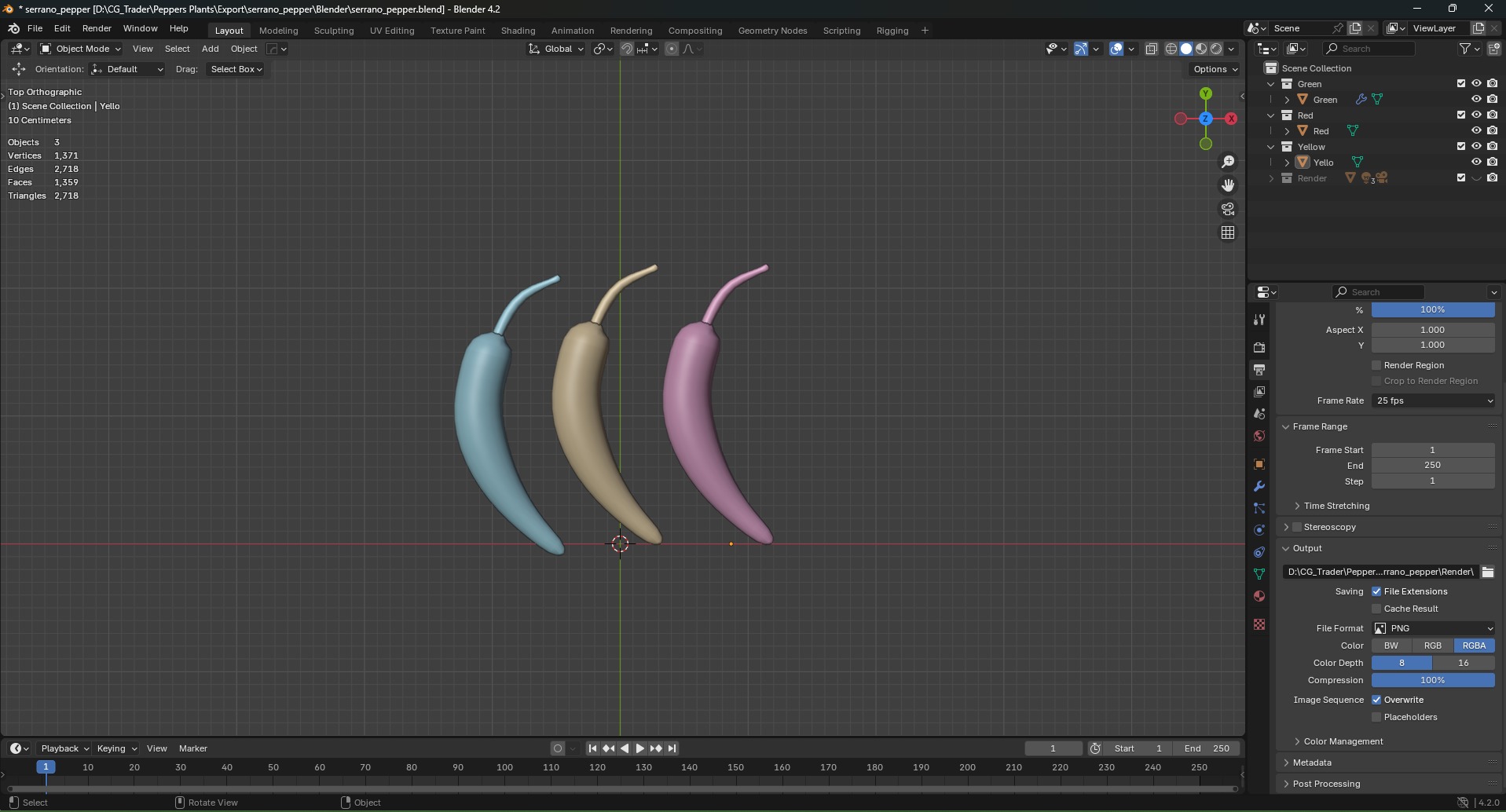Set color depth to 16
Screen dimensions: 1506x812
[x=1464, y=663]
